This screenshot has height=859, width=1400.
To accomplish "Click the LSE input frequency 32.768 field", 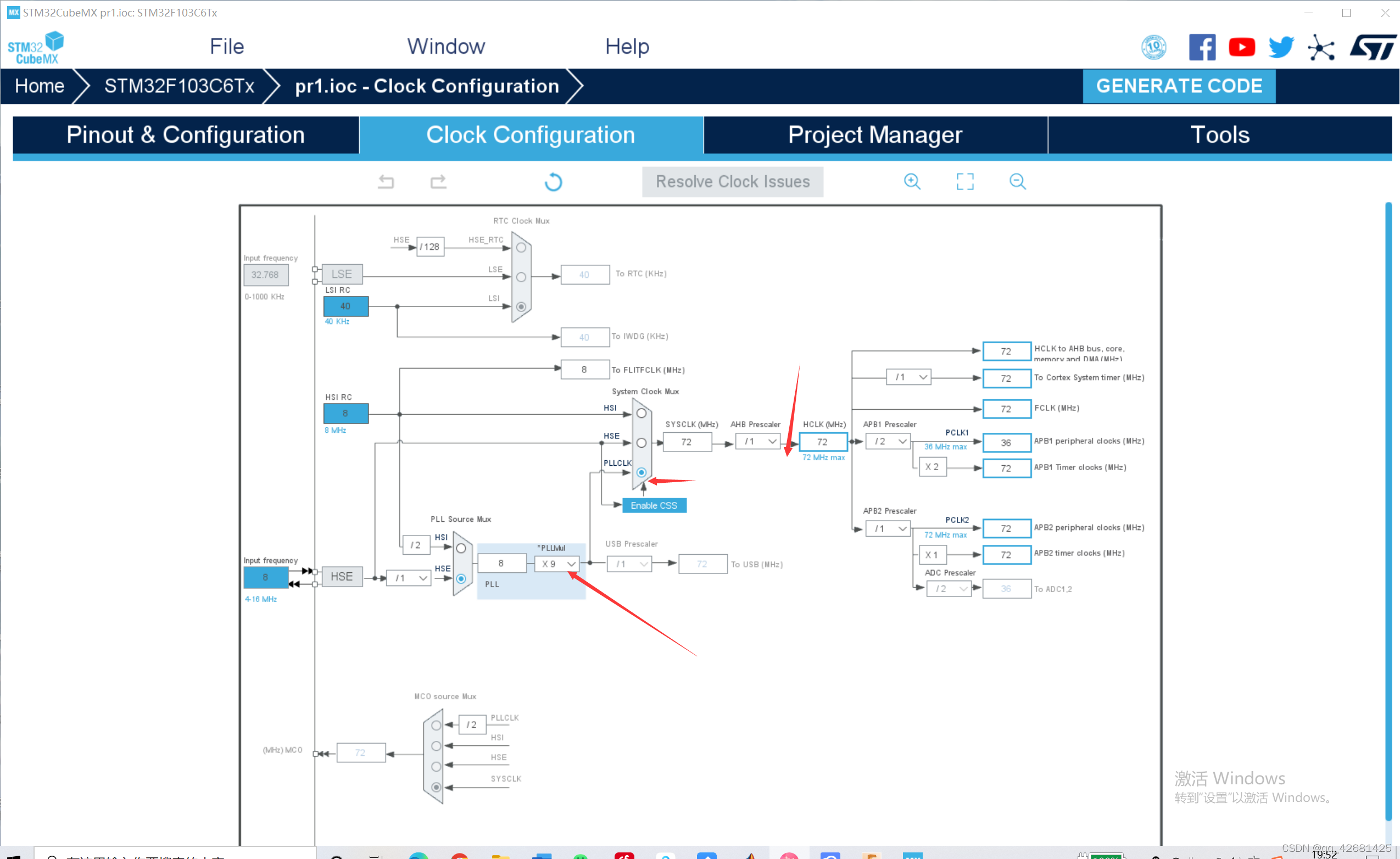I will pos(265,275).
